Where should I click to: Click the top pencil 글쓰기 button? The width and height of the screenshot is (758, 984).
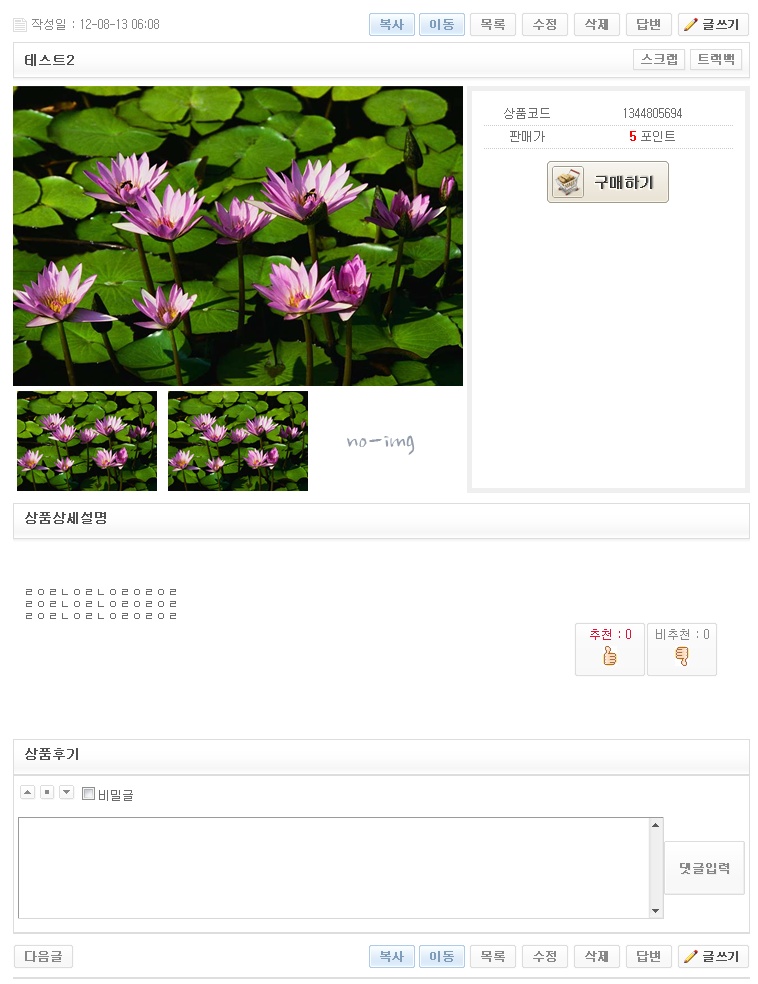pos(713,24)
